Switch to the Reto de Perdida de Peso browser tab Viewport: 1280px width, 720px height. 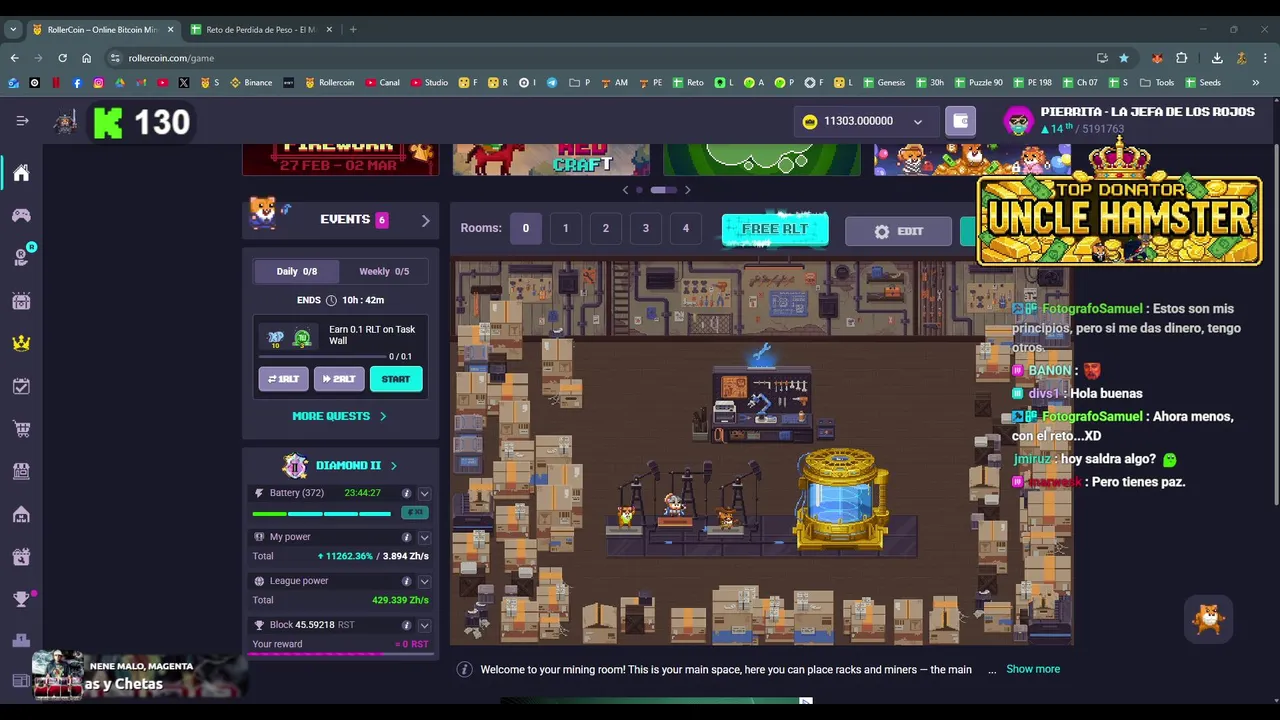(262, 30)
